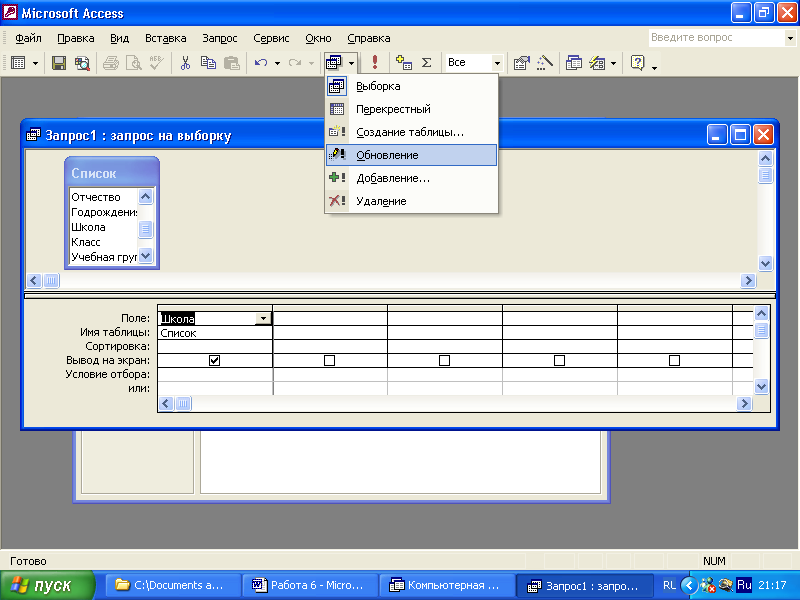
Task: Check Вывод на экран in third column
Action: pyautogui.click(x=444, y=360)
